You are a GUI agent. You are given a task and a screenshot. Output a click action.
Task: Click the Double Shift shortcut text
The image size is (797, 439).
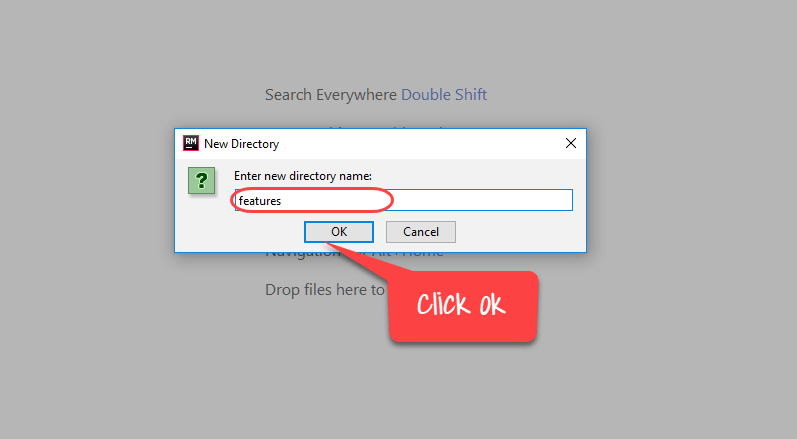click(444, 95)
